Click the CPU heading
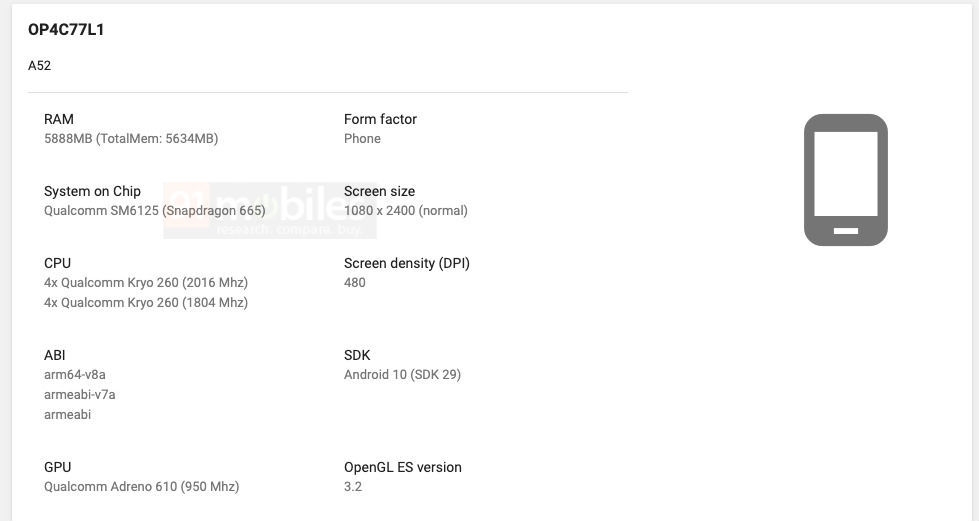This screenshot has height=521, width=979. point(57,263)
